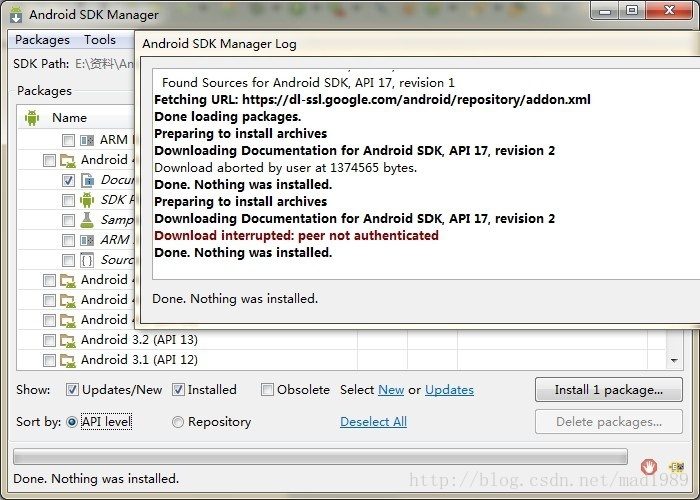Click the log window icon in status bar
The height and width of the screenshot is (500, 700).
point(676,467)
